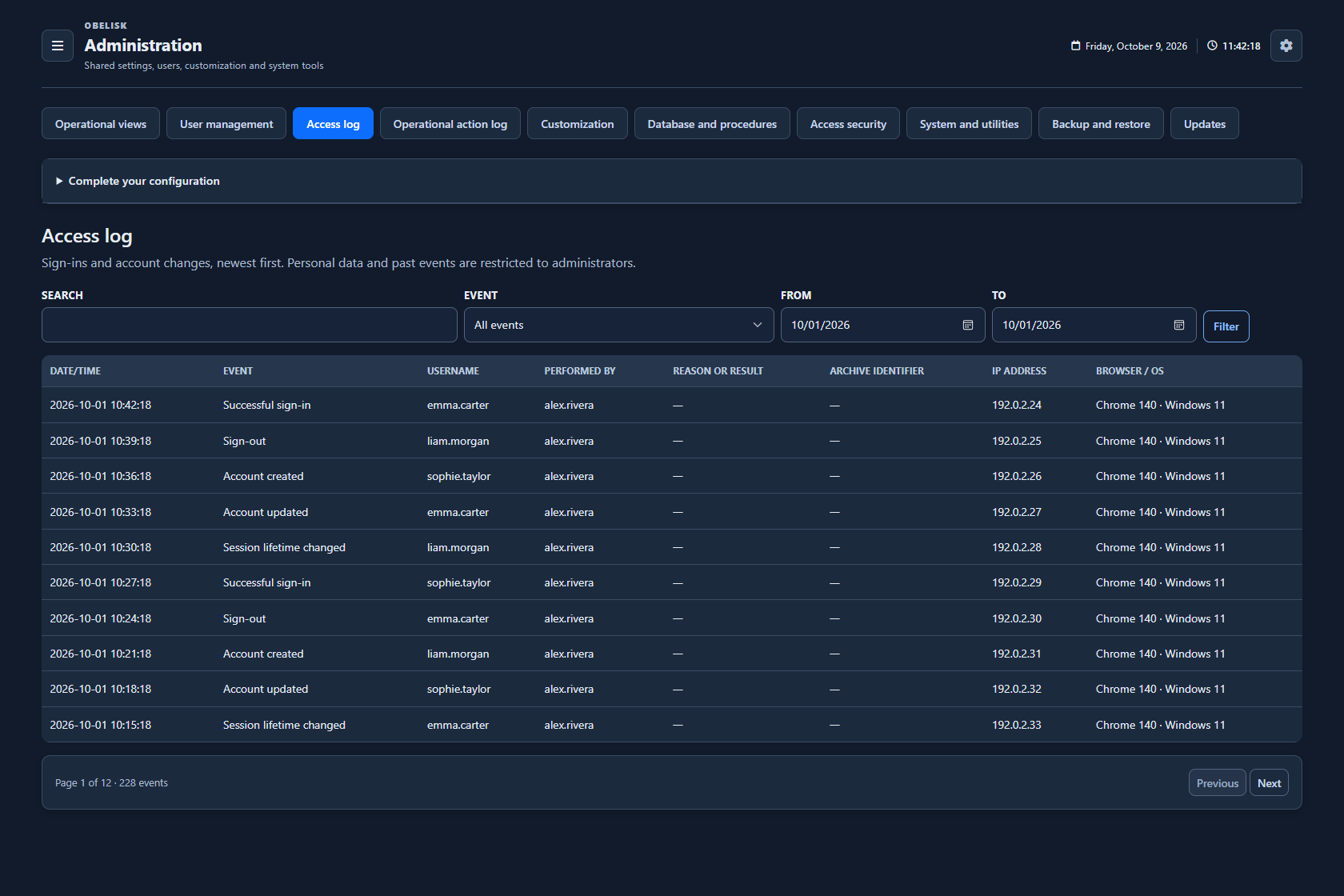
Task: Click IP address 192.0.2.32
Action: (x=1017, y=689)
